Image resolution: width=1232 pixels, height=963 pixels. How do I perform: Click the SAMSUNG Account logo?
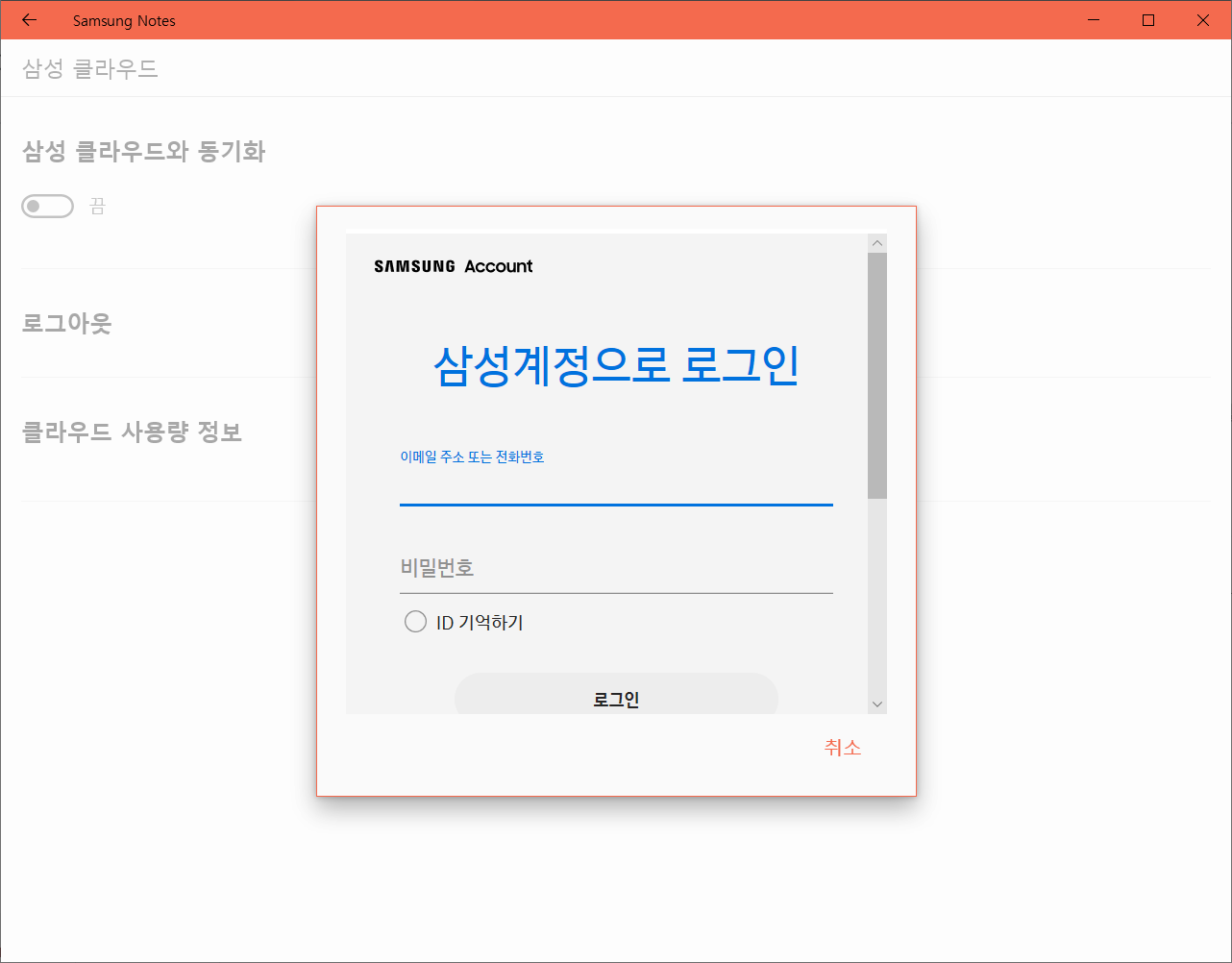pos(454,266)
